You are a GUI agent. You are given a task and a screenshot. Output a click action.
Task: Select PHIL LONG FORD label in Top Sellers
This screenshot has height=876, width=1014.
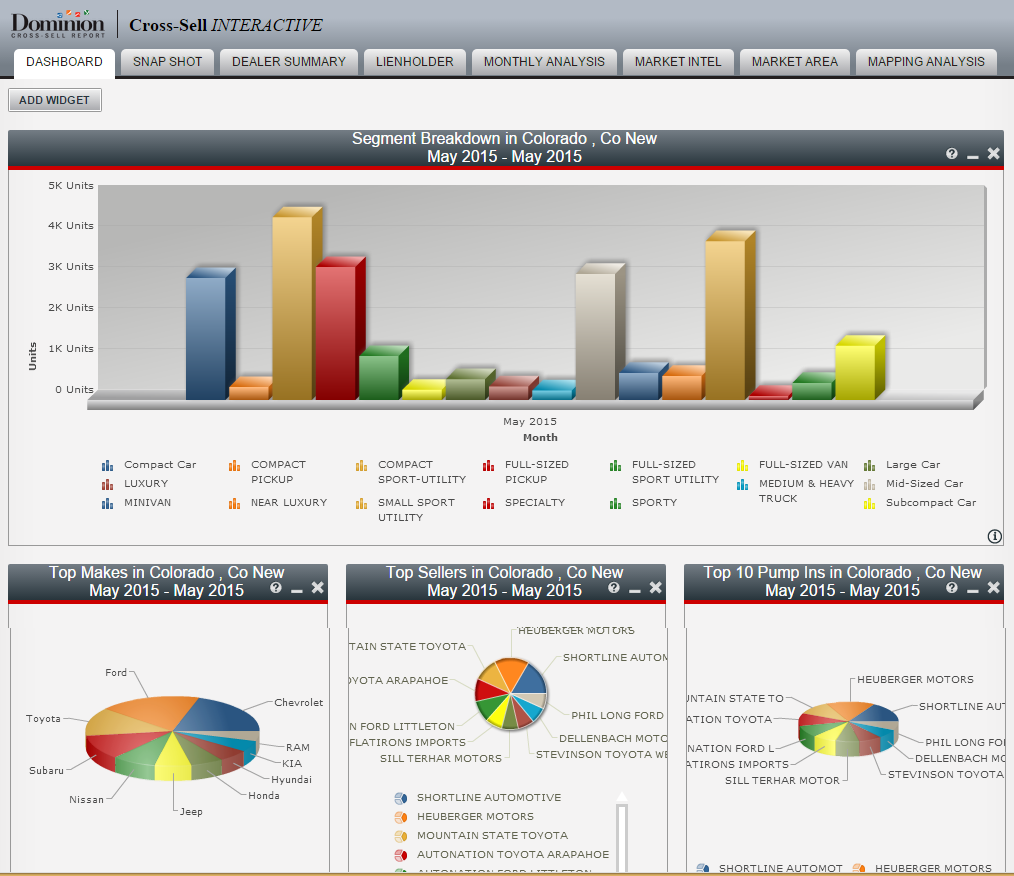click(x=617, y=715)
